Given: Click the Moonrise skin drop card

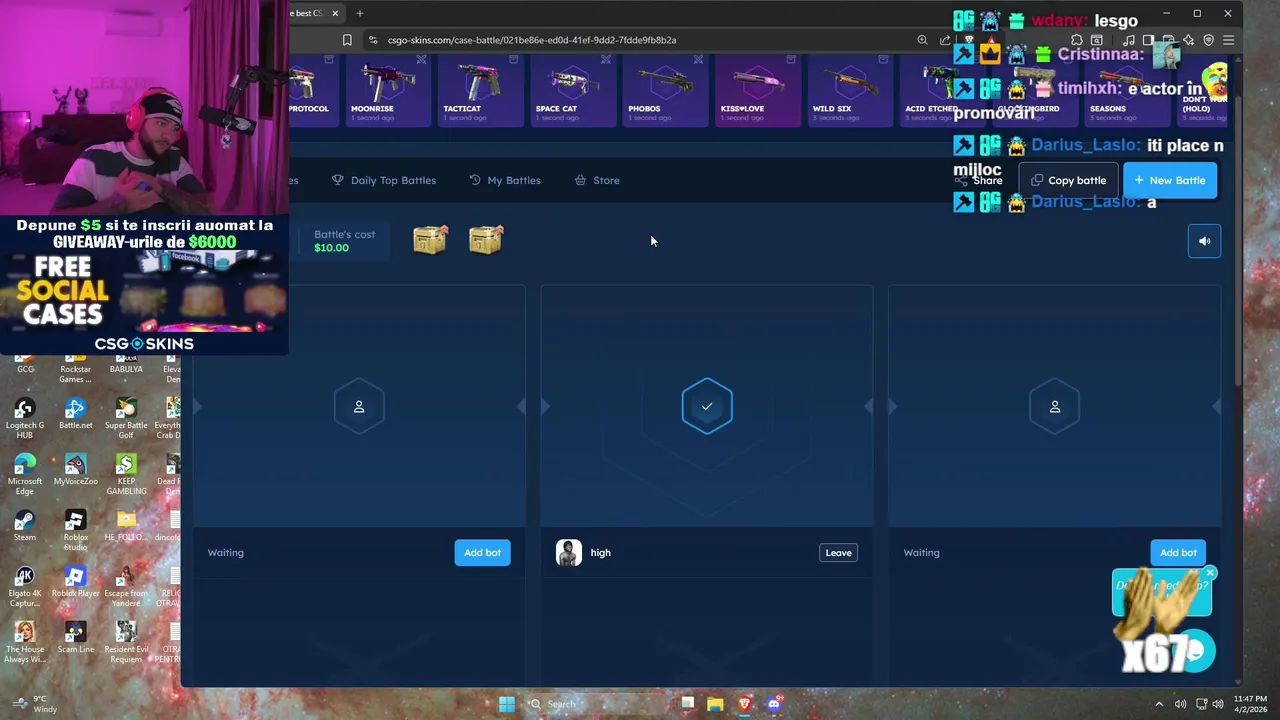Looking at the screenshot, I should pyautogui.click(x=388, y=90).
